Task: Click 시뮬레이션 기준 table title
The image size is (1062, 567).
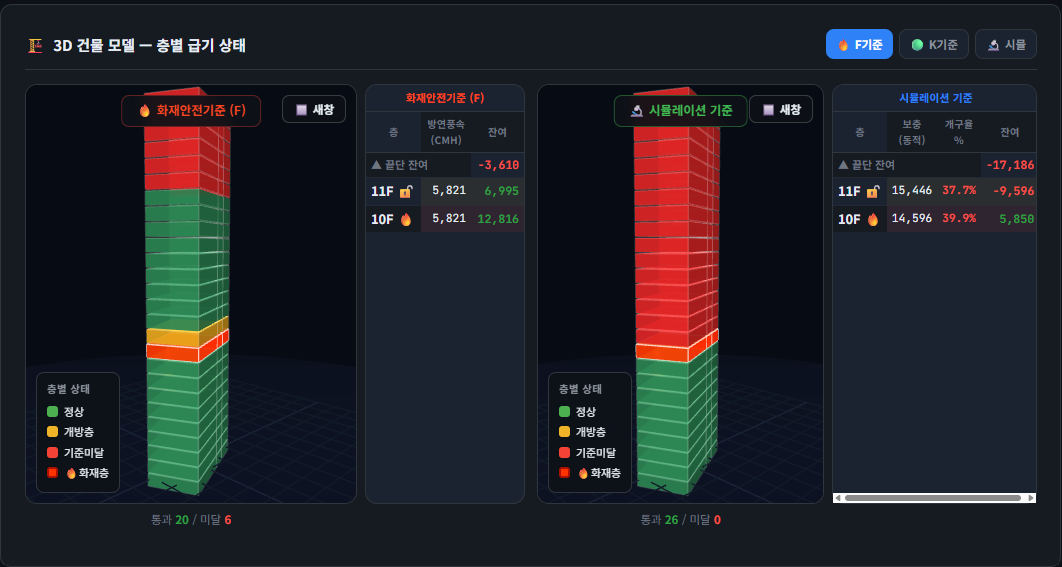Action: tap(935, 98)
